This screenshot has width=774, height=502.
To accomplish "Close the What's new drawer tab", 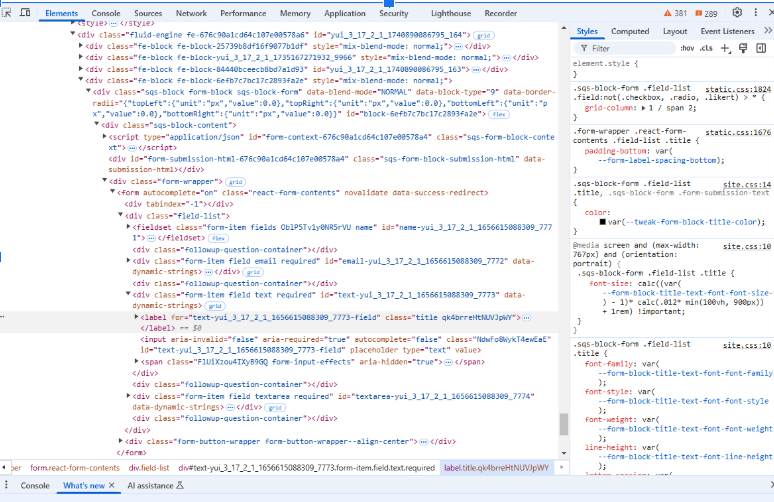I will tap(112, 486).
